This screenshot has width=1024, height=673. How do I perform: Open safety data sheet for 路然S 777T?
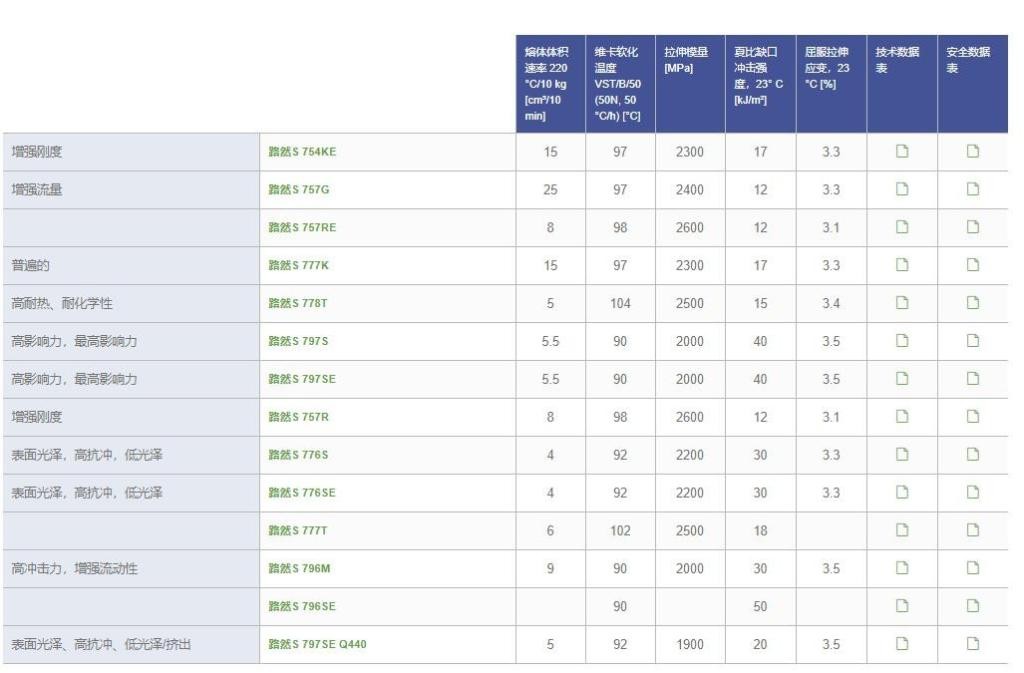pyautogui.click(x=972, y=530)
